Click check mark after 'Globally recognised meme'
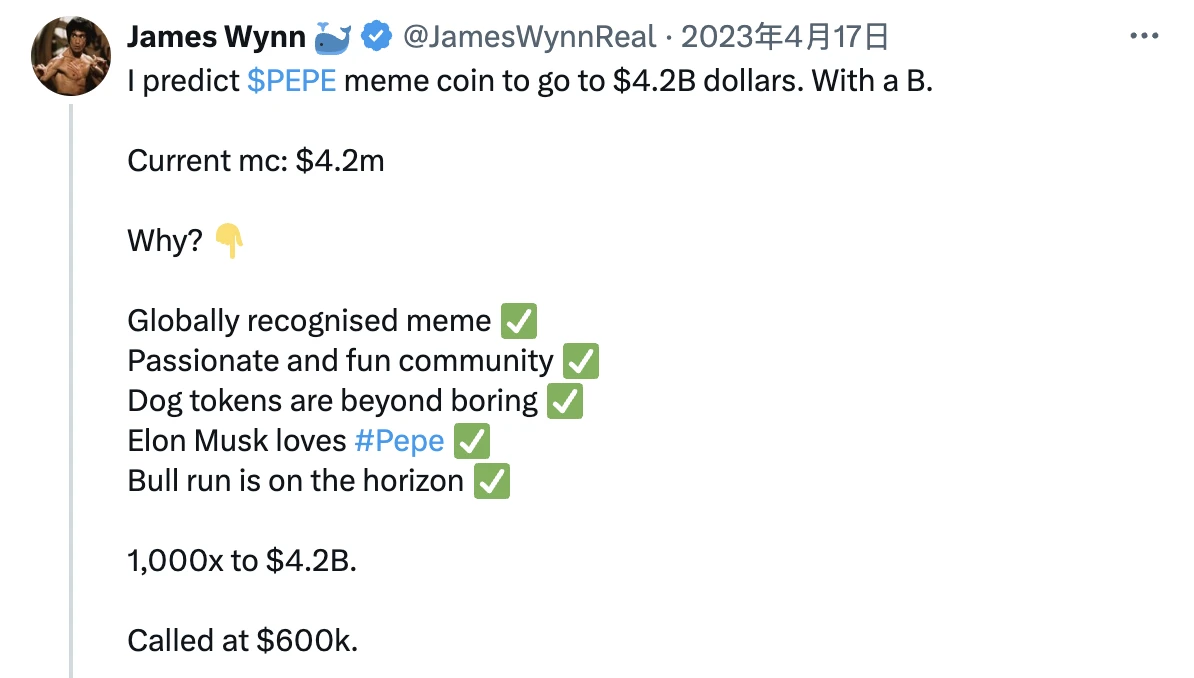 (518, 321)
